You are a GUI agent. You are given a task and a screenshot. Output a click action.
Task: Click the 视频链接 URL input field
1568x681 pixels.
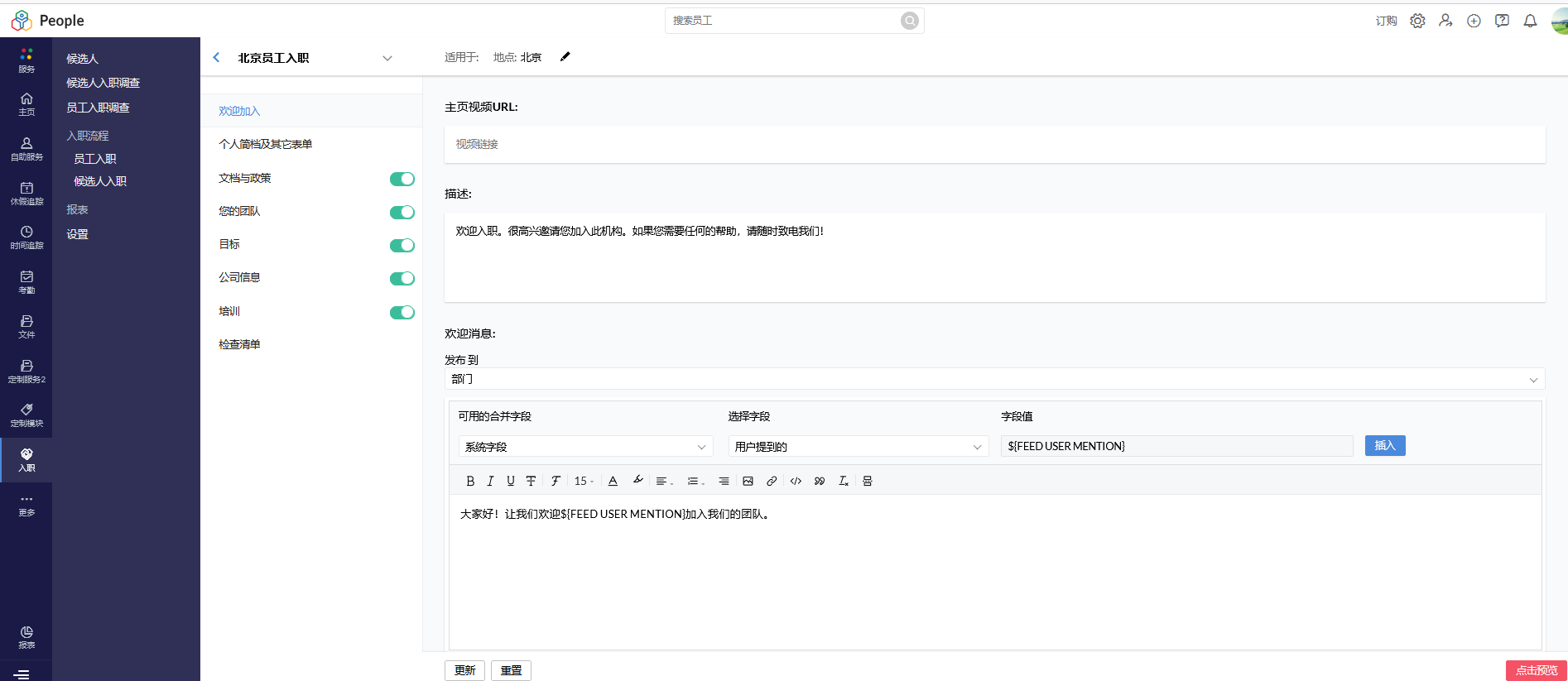coord(993,144)
